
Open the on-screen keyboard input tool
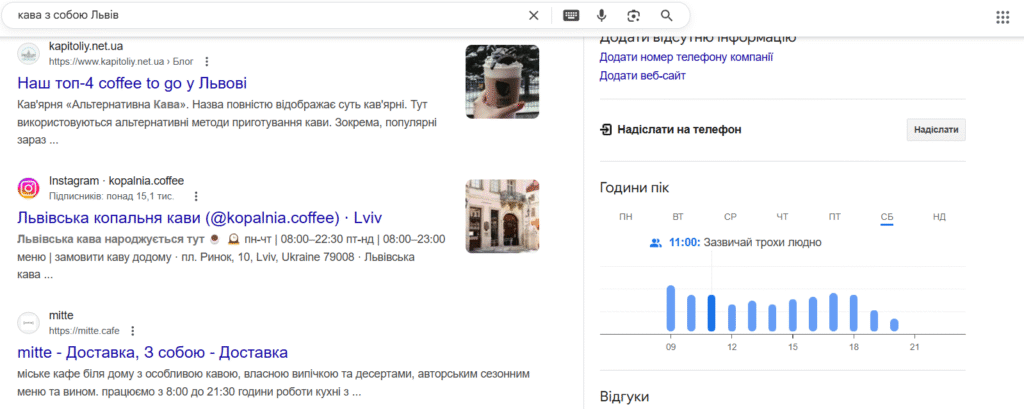click(x=571, y=16)
